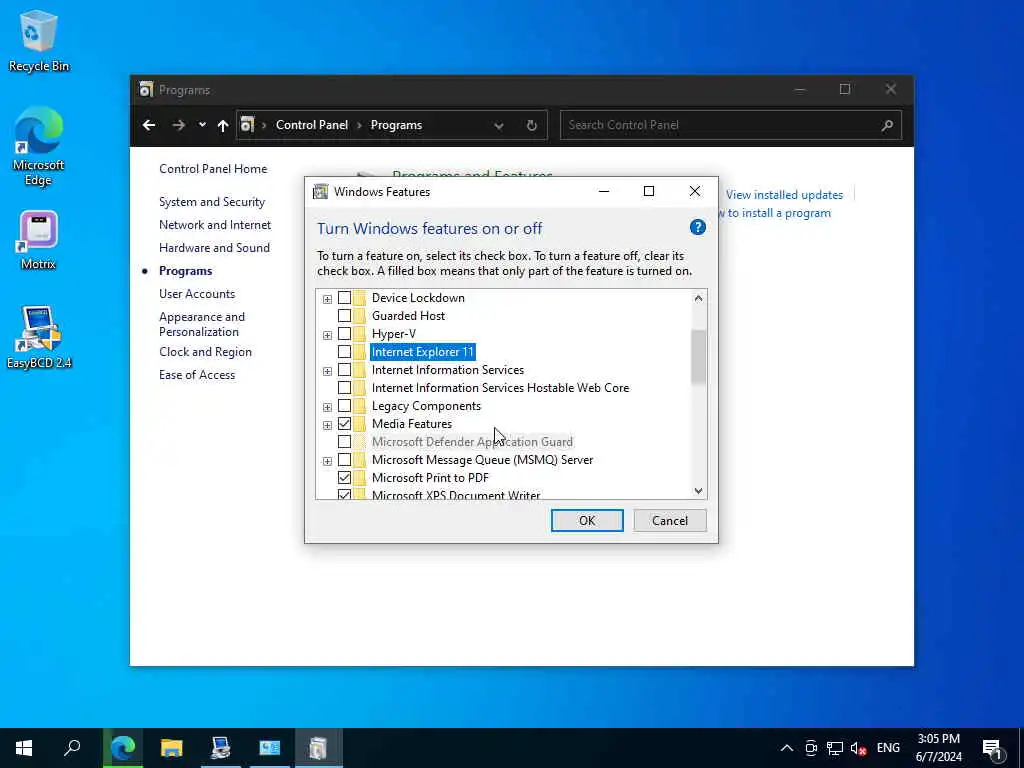Click the network icon in the system tray
The height and width of the screenshot is (768, 1024).
click(835, 748)
